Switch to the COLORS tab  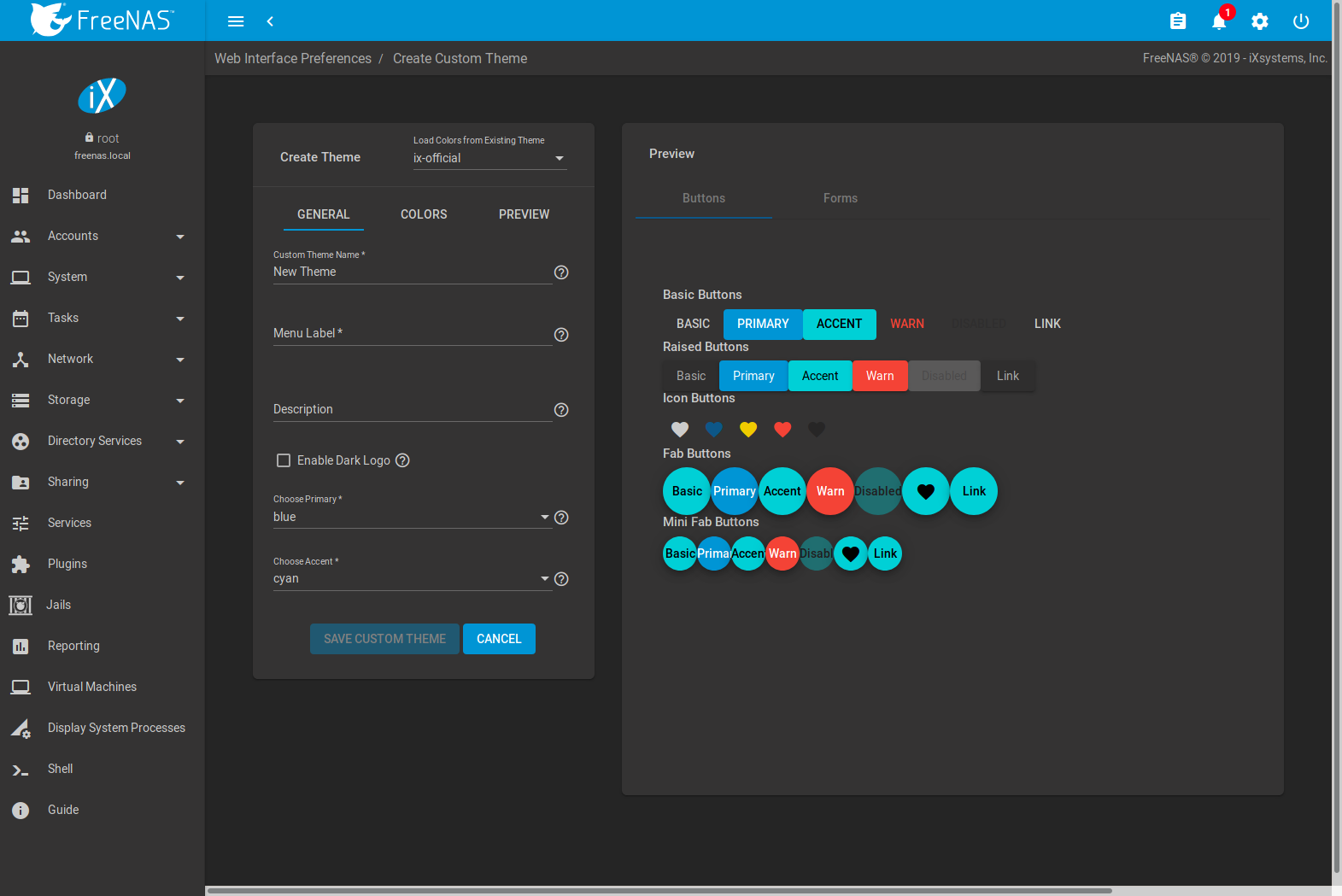pos(424,214)
